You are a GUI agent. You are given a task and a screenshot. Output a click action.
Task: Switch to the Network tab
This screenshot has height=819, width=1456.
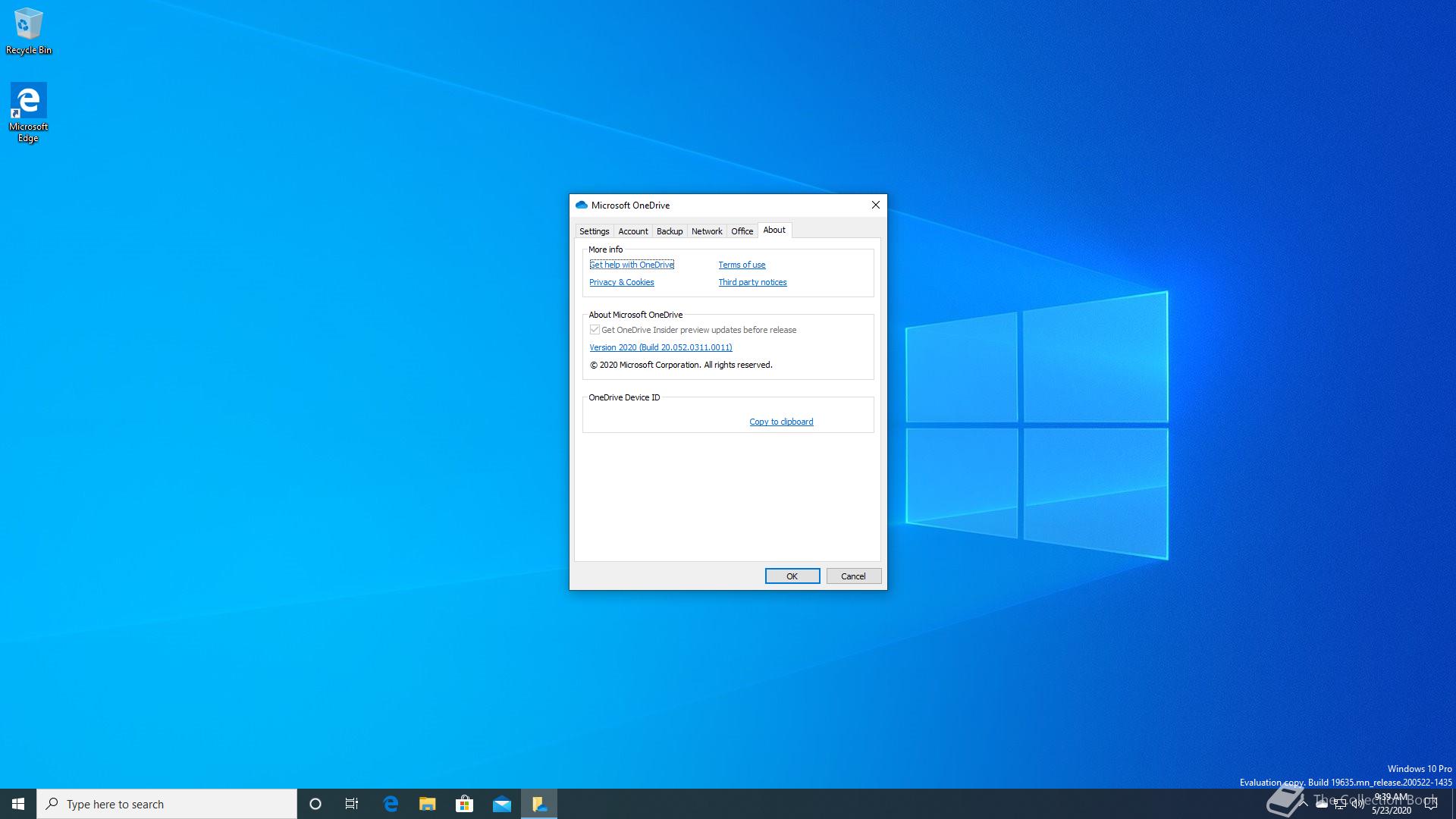(707, 231)
